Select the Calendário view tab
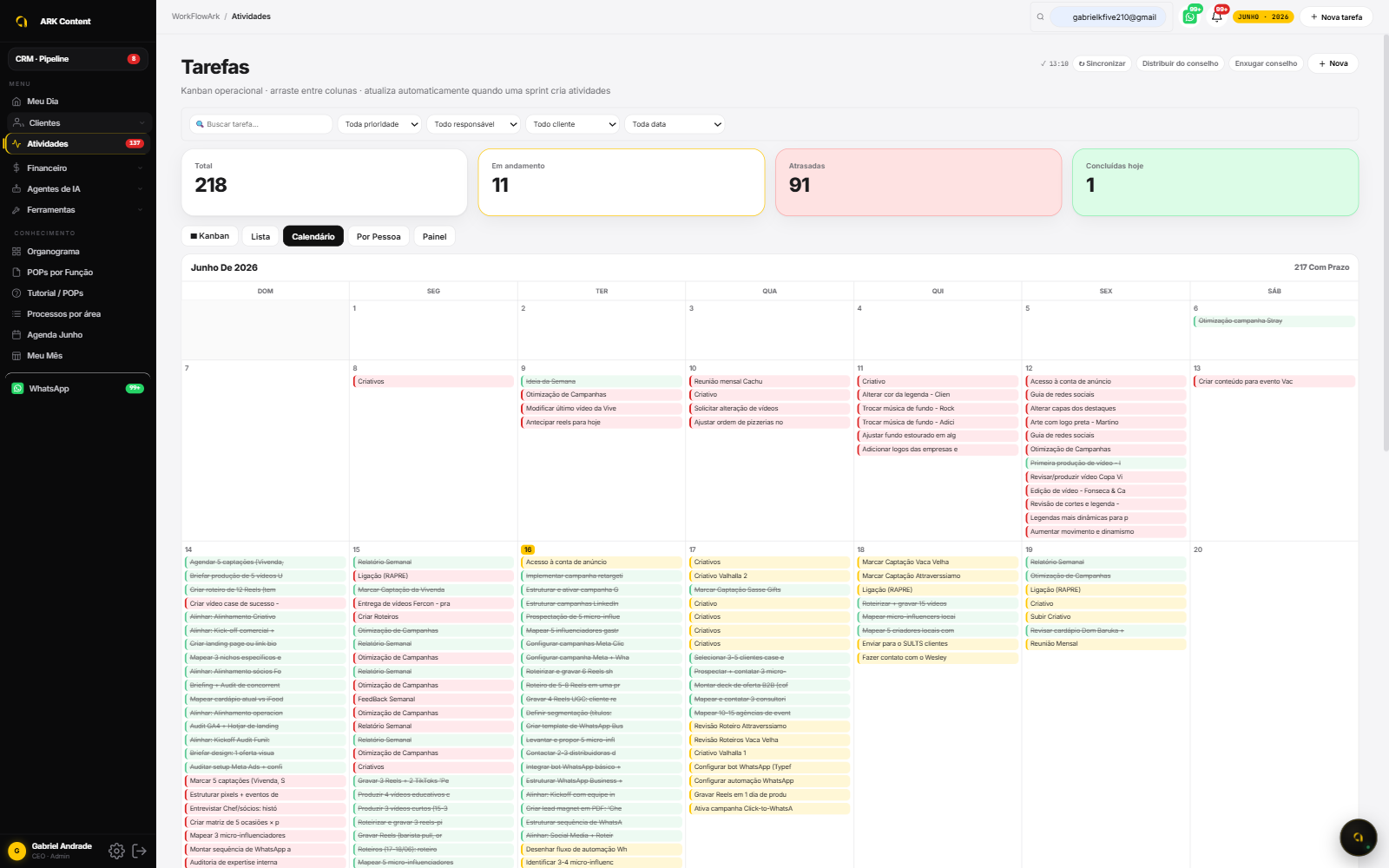Screen dimensions: 1389x868 [313, 236]
